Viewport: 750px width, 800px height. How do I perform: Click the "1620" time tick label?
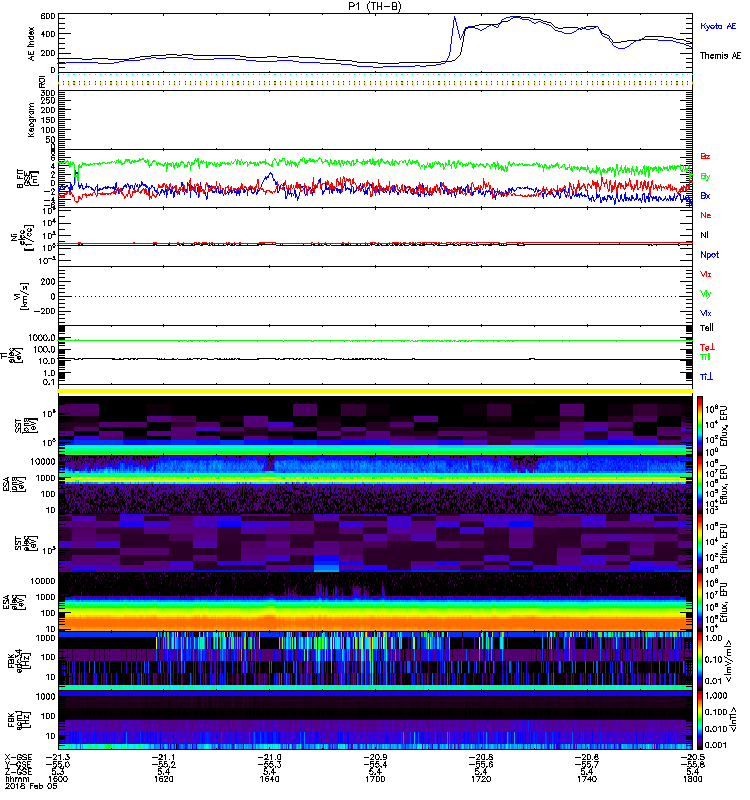pyautogui.click(x=164, y=779)
